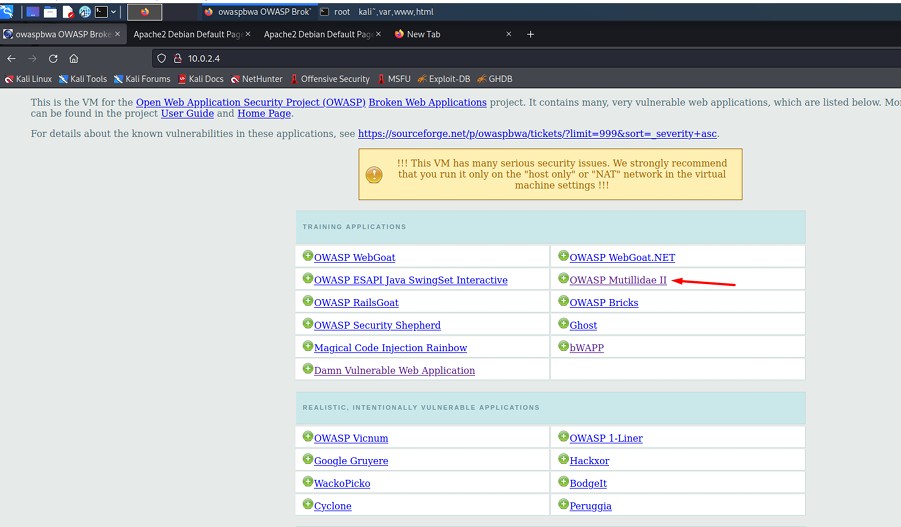901x527 pixels.
Task: Expand plus icon beside OWASP Security Shepherd
Action: (308, 323)
